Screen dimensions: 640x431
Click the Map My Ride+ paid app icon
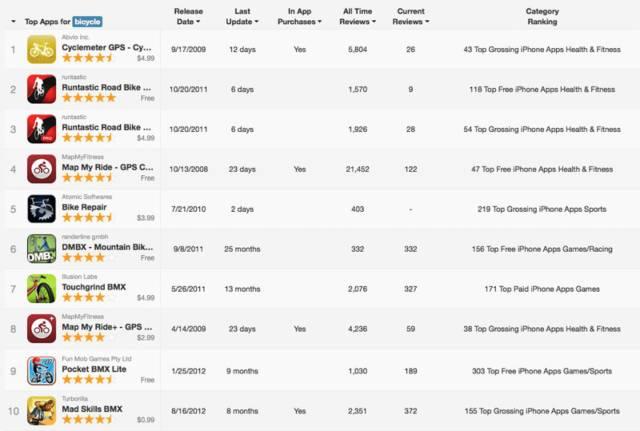click(x=41, y=328)
